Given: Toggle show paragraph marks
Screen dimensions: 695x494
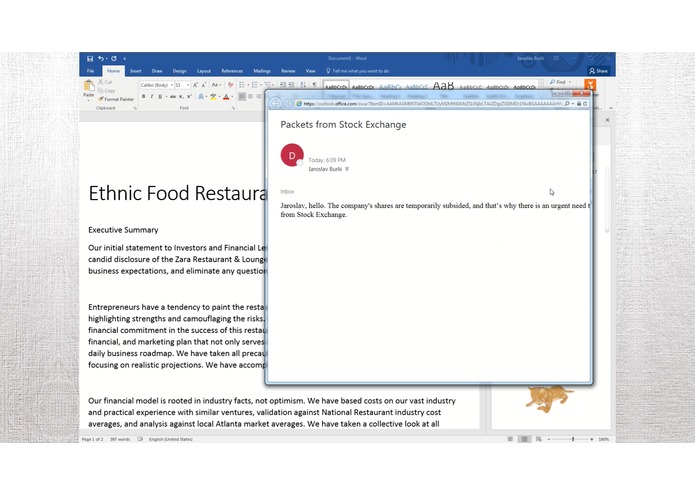Looking at the screenshot, I should coord(314,85).
